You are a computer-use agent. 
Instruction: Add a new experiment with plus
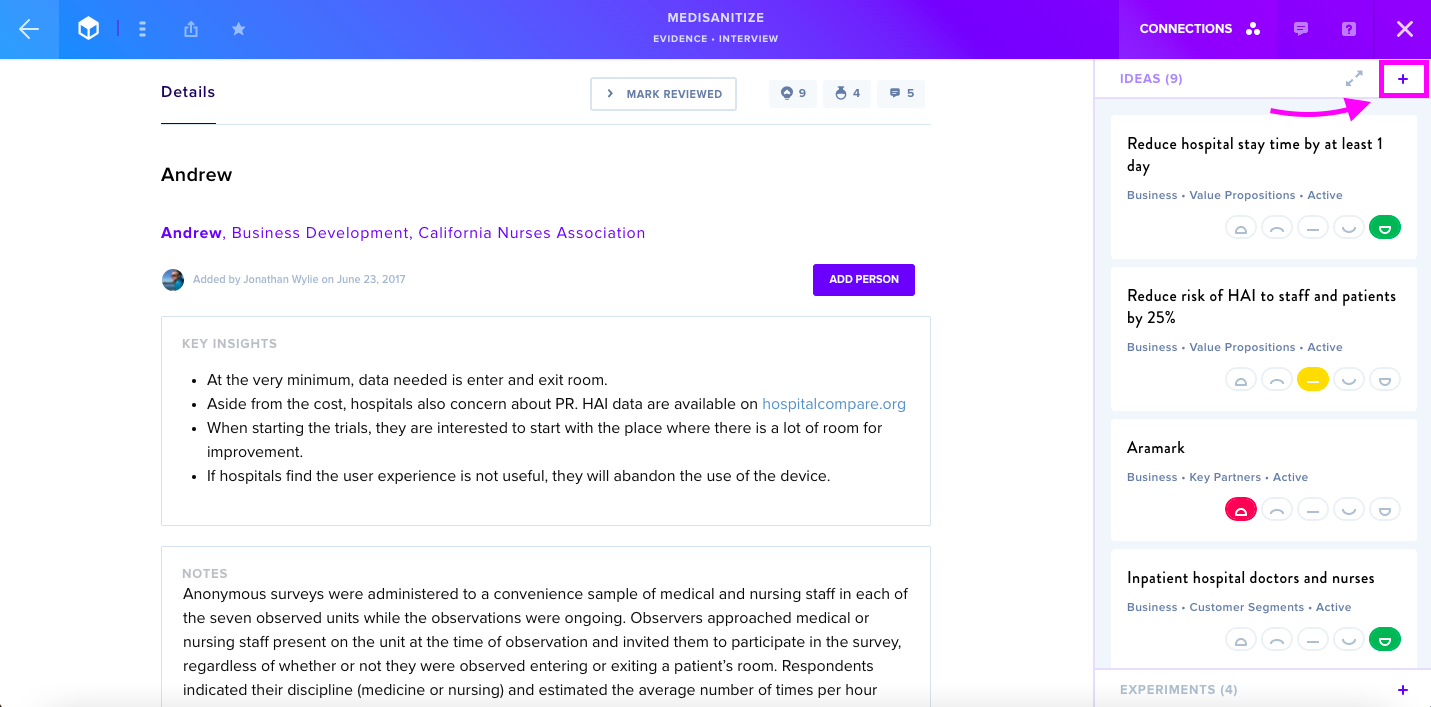(1403, 690)
